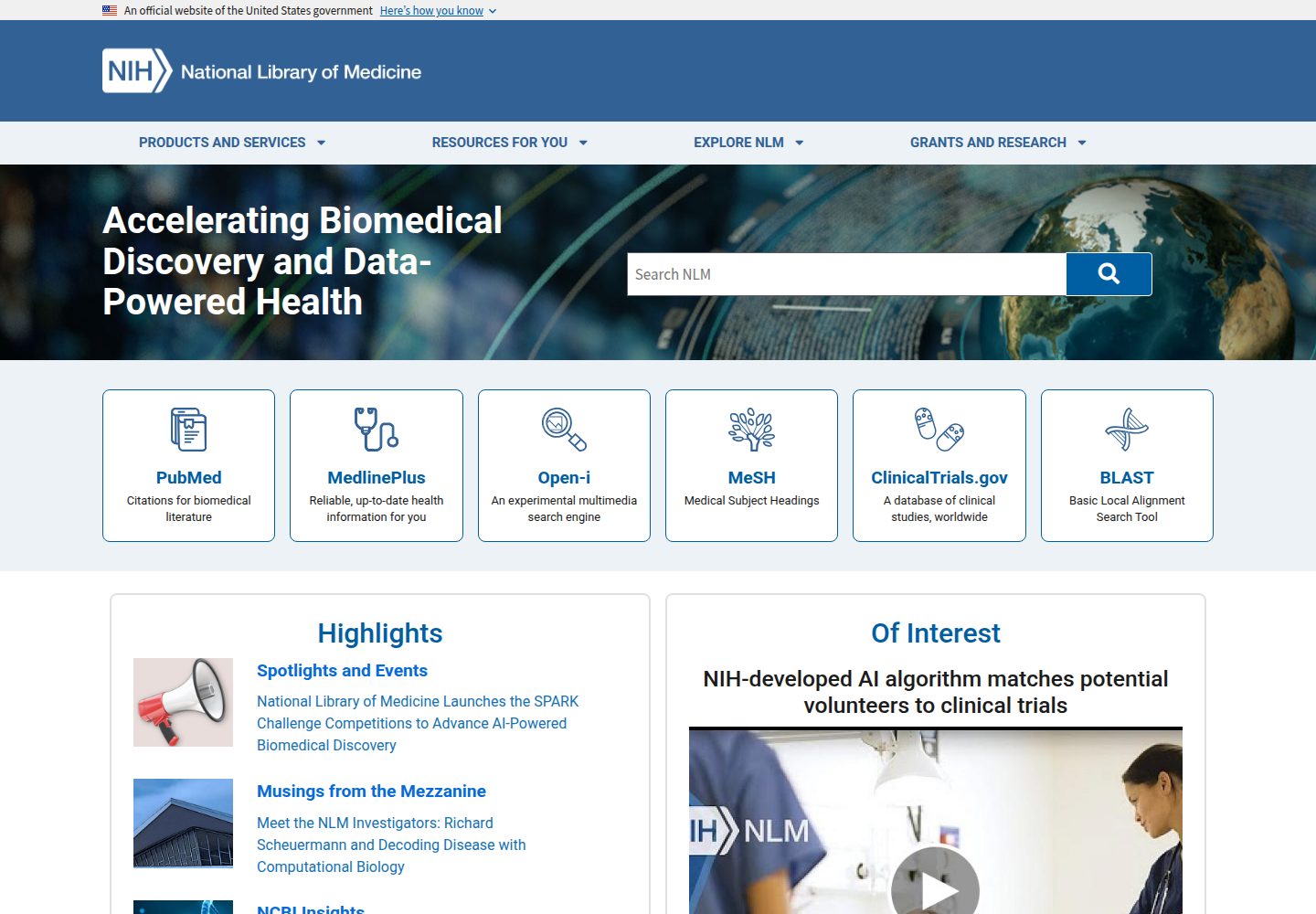This screenshot has width=1316, height=914.
Task: Open the MedlinePlus title link
Action: (377, 477)
